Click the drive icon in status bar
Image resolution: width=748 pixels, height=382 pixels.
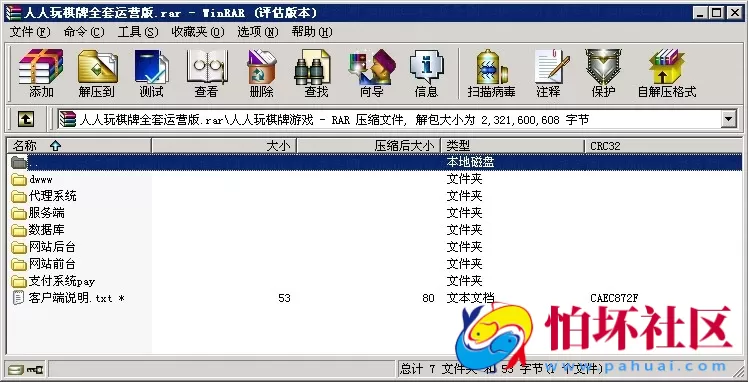pyautogui.click(x=16, y=369)
